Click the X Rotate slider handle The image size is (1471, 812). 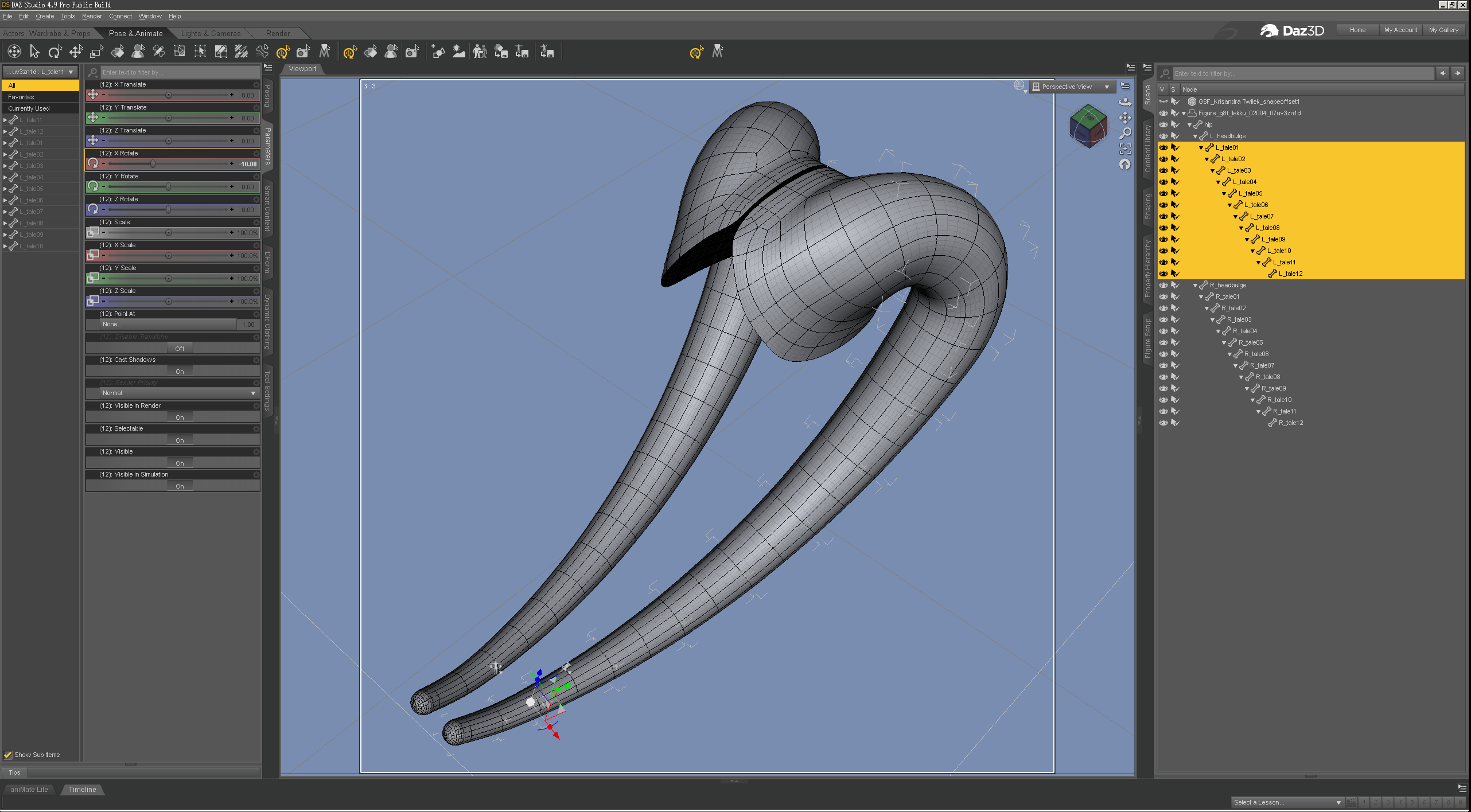tap(153, 164)
